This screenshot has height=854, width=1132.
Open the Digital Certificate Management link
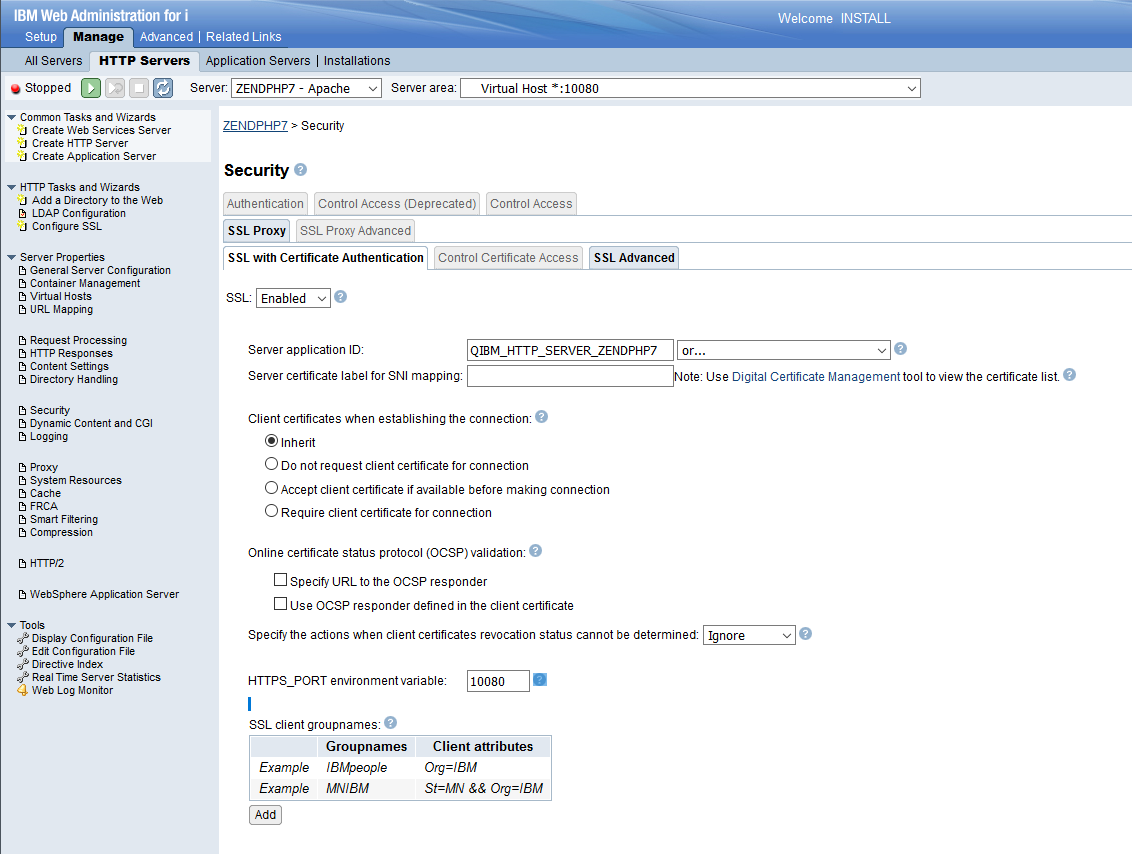click(816, 377)
